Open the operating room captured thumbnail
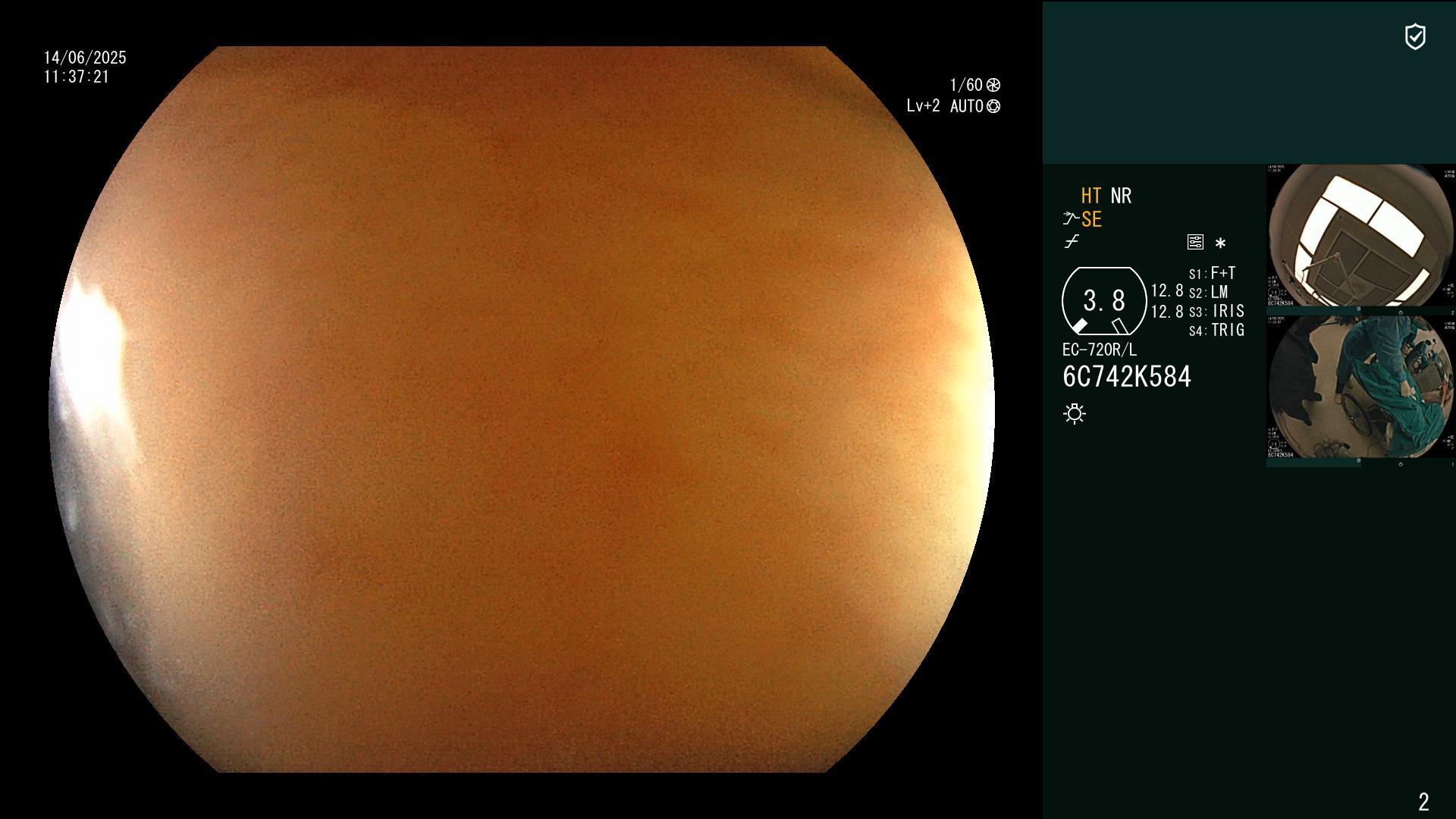 click(1360, 391)
